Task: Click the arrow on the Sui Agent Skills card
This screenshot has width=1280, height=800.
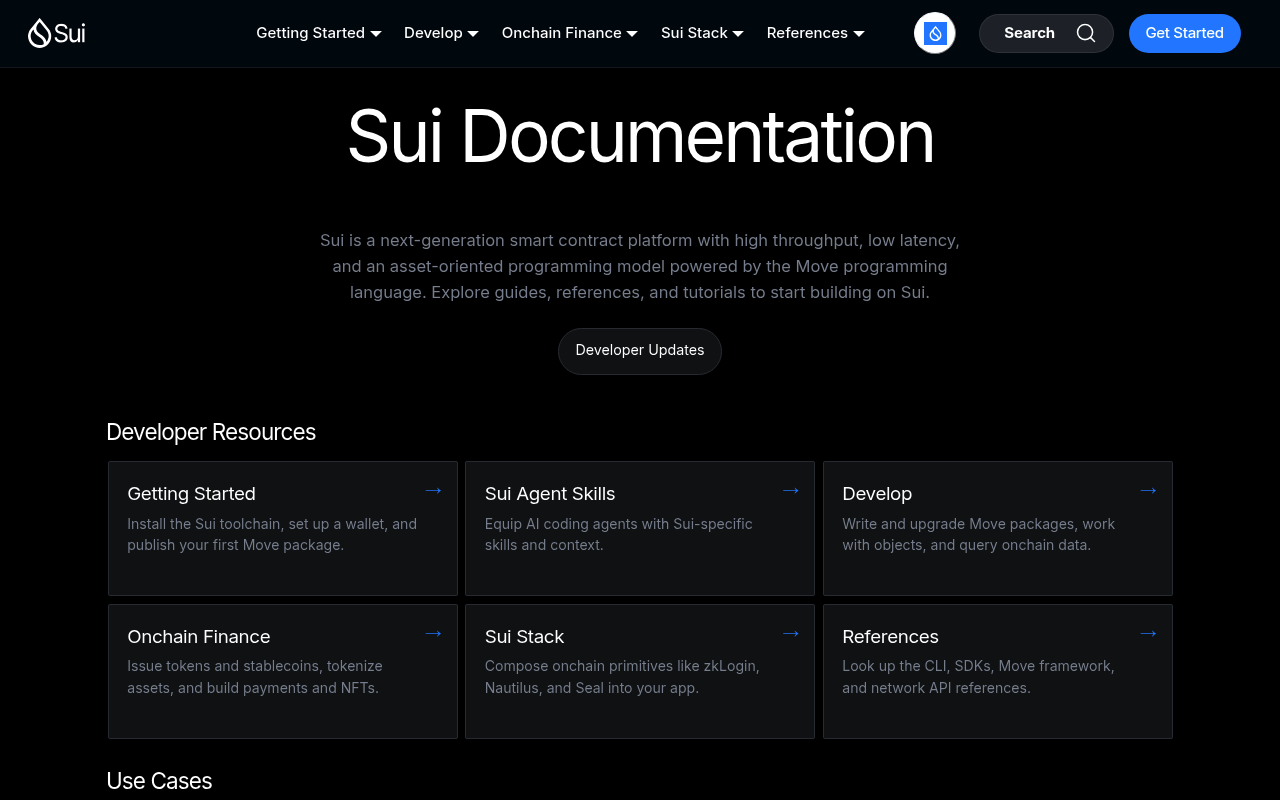Action: pos(791,490)
